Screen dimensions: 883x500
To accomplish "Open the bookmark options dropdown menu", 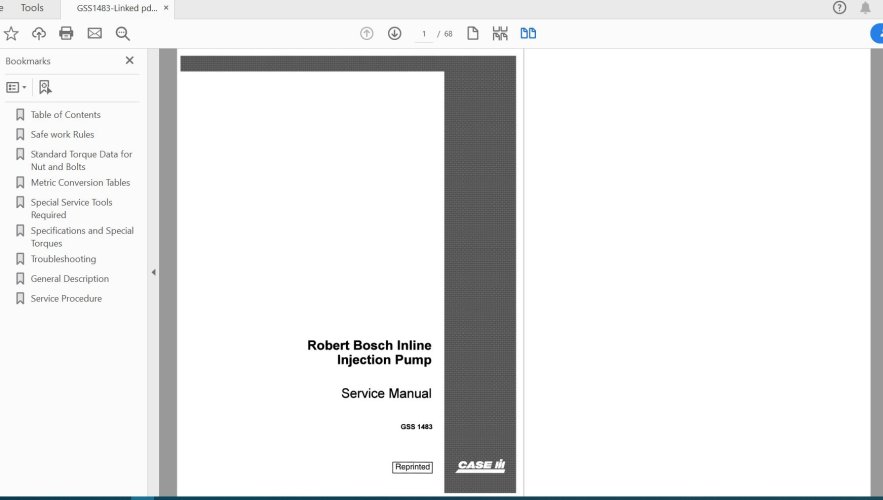I will (16, 87).
